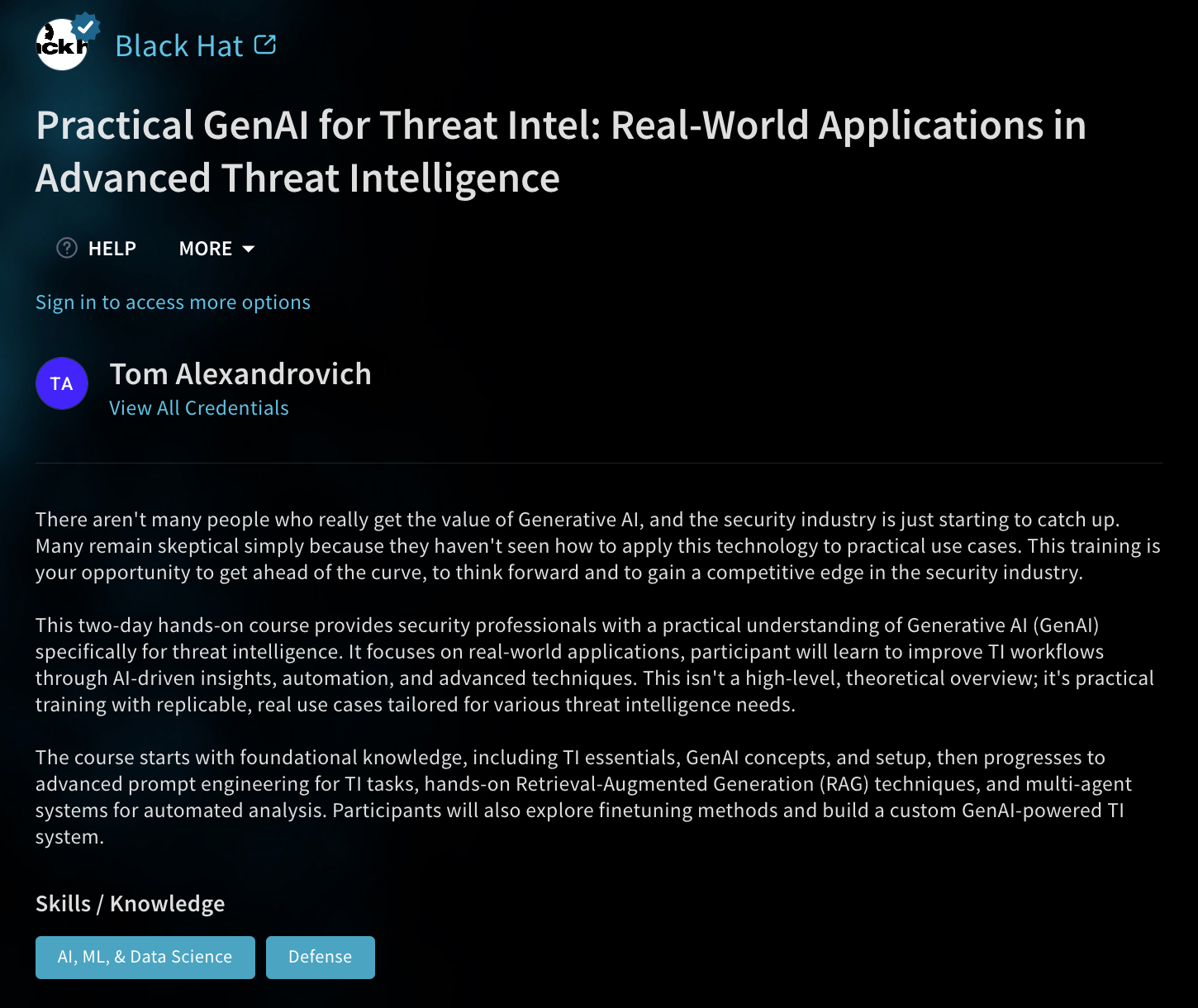Click the horizontal divider under the credentials
1198x1008 pixels.
coord(599,463)
